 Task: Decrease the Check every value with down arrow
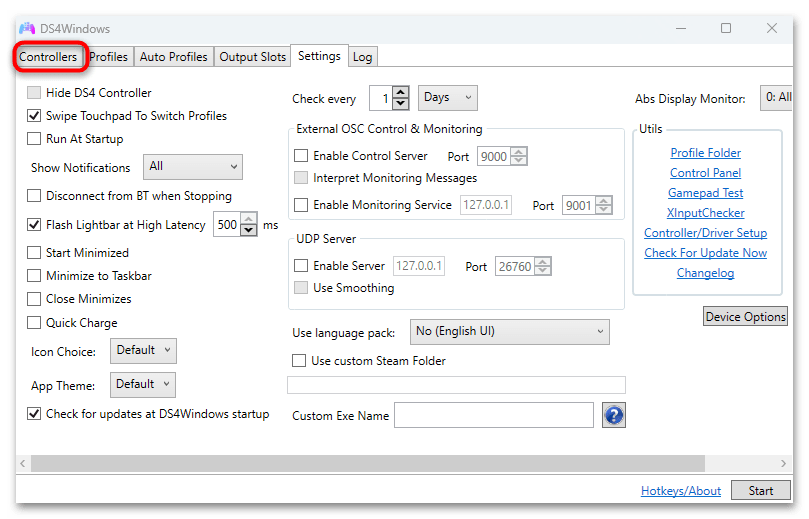[401, 103]
